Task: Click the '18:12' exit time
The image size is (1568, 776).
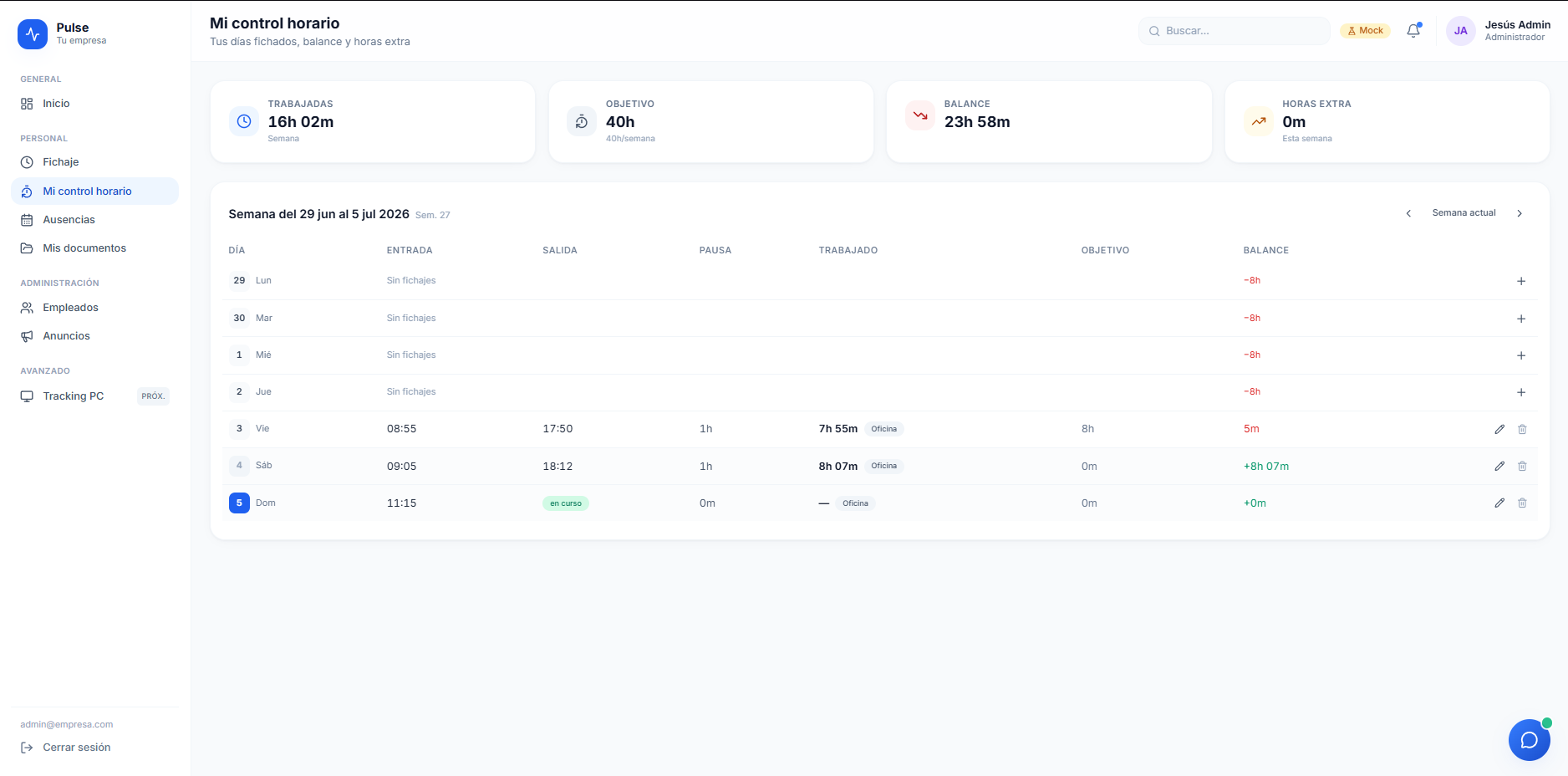Action: click(x=557, y=467)
